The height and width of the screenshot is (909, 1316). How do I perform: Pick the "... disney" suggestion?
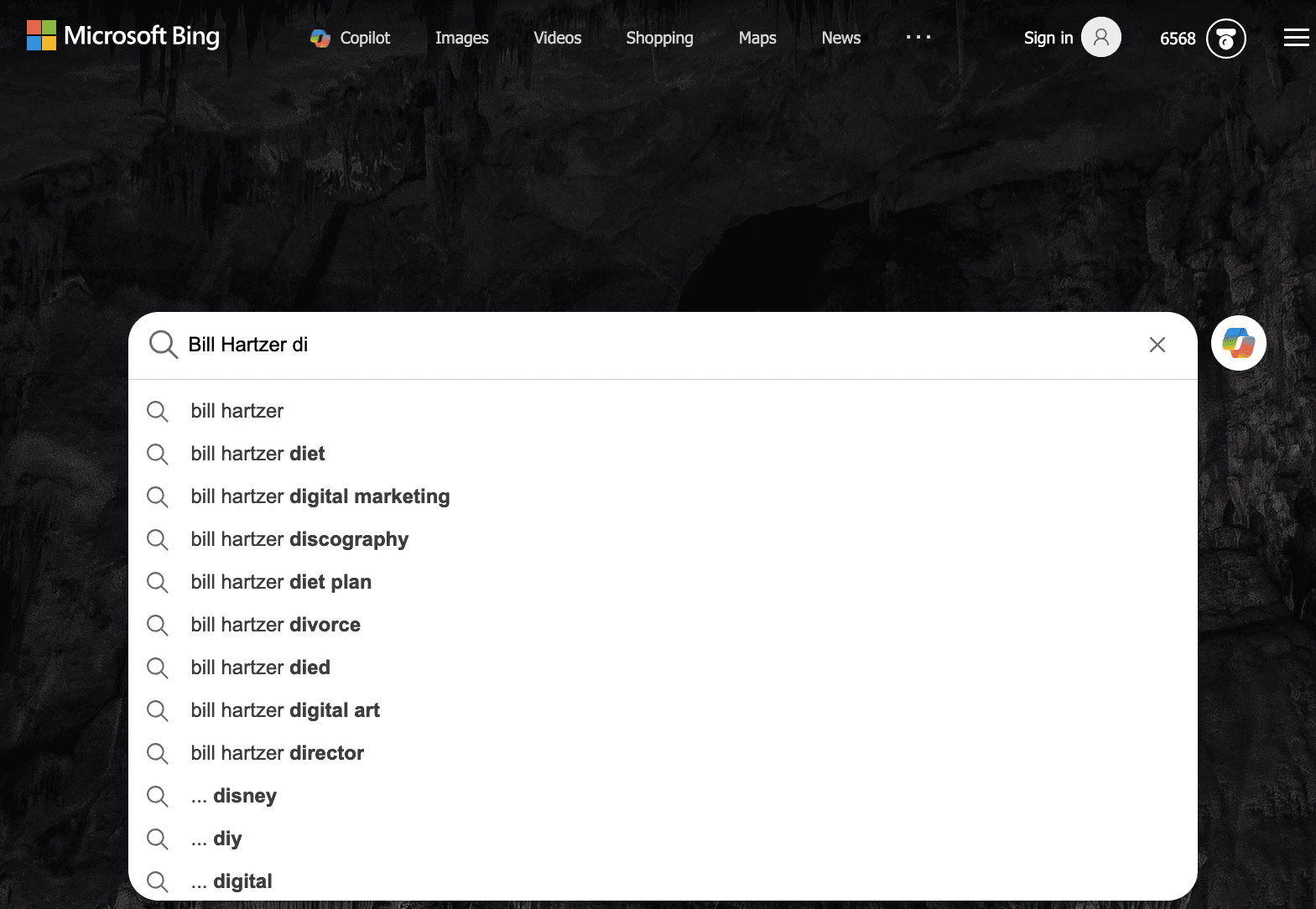pyautogui.click(x=663, y=796)
